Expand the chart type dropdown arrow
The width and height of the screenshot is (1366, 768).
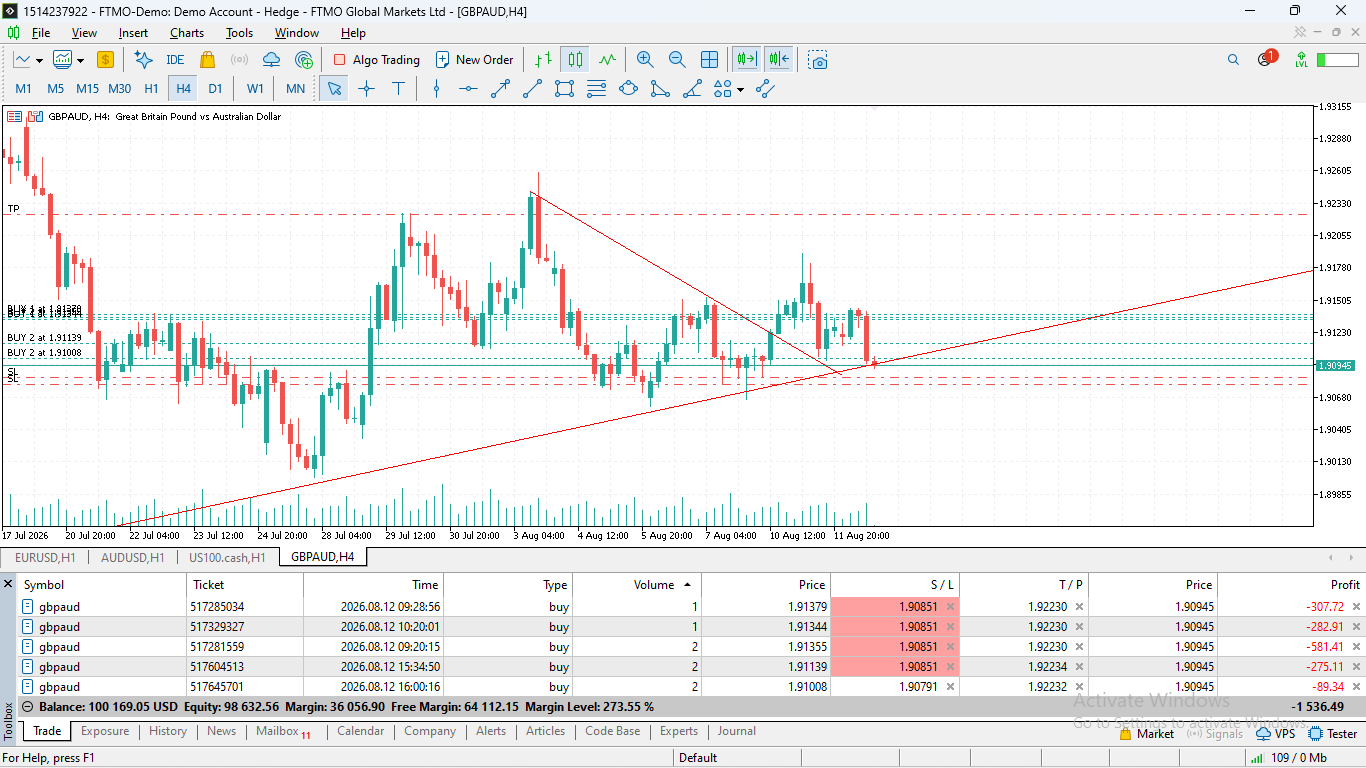tap(81, 60)
